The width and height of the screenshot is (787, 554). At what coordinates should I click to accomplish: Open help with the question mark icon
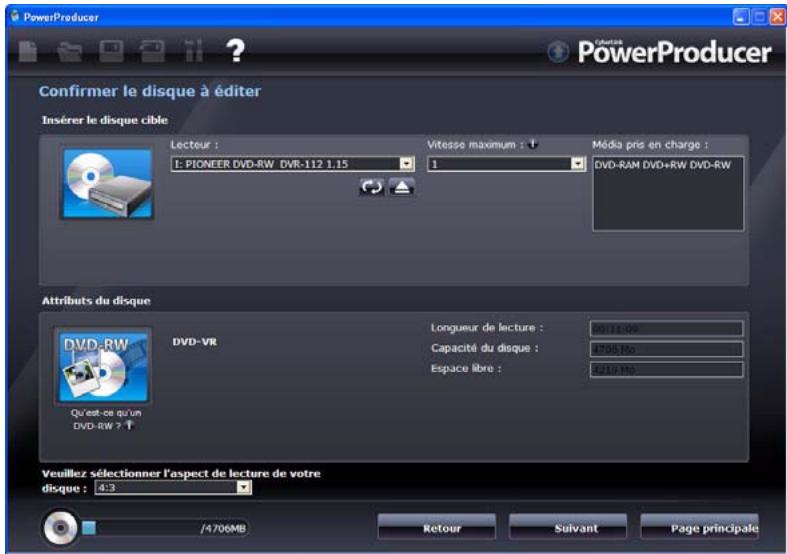click(235, 51)
